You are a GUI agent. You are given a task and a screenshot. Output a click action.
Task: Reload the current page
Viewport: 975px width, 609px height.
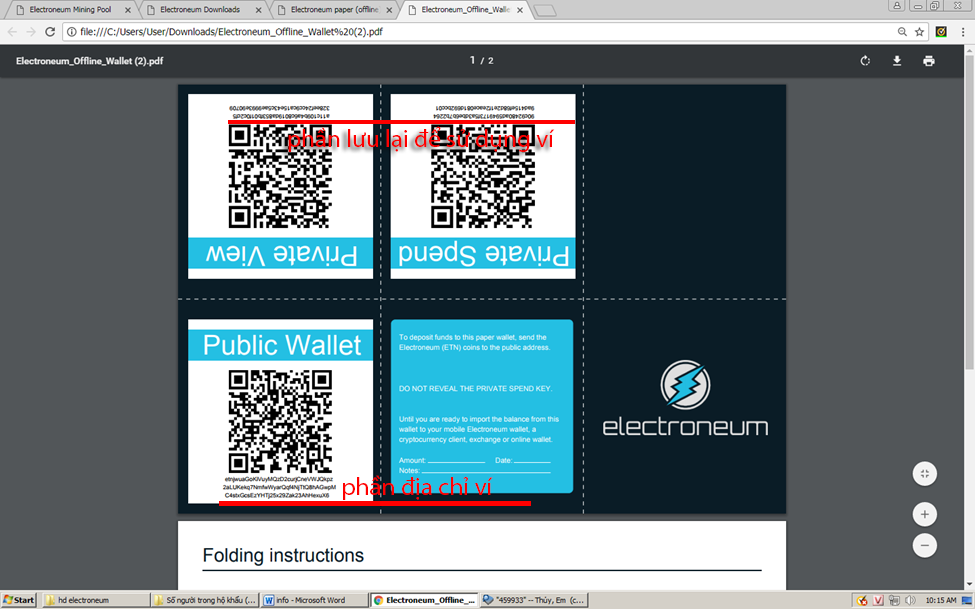(x=48, y=31)
